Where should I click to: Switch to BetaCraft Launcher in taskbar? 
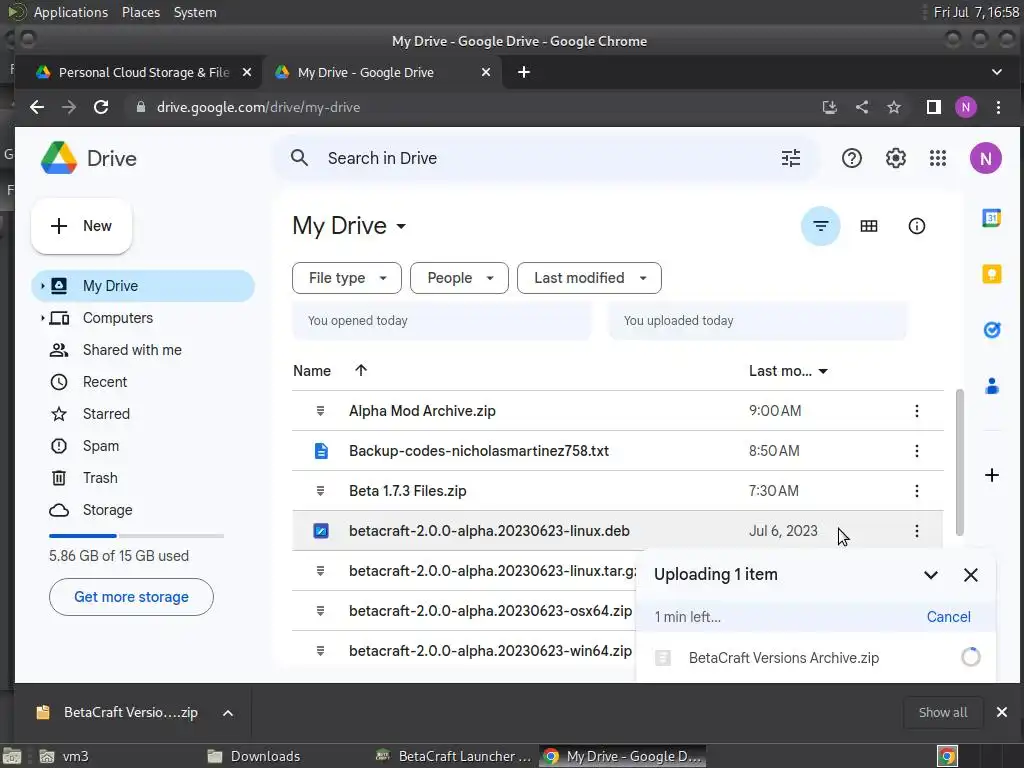coord(455,756)
